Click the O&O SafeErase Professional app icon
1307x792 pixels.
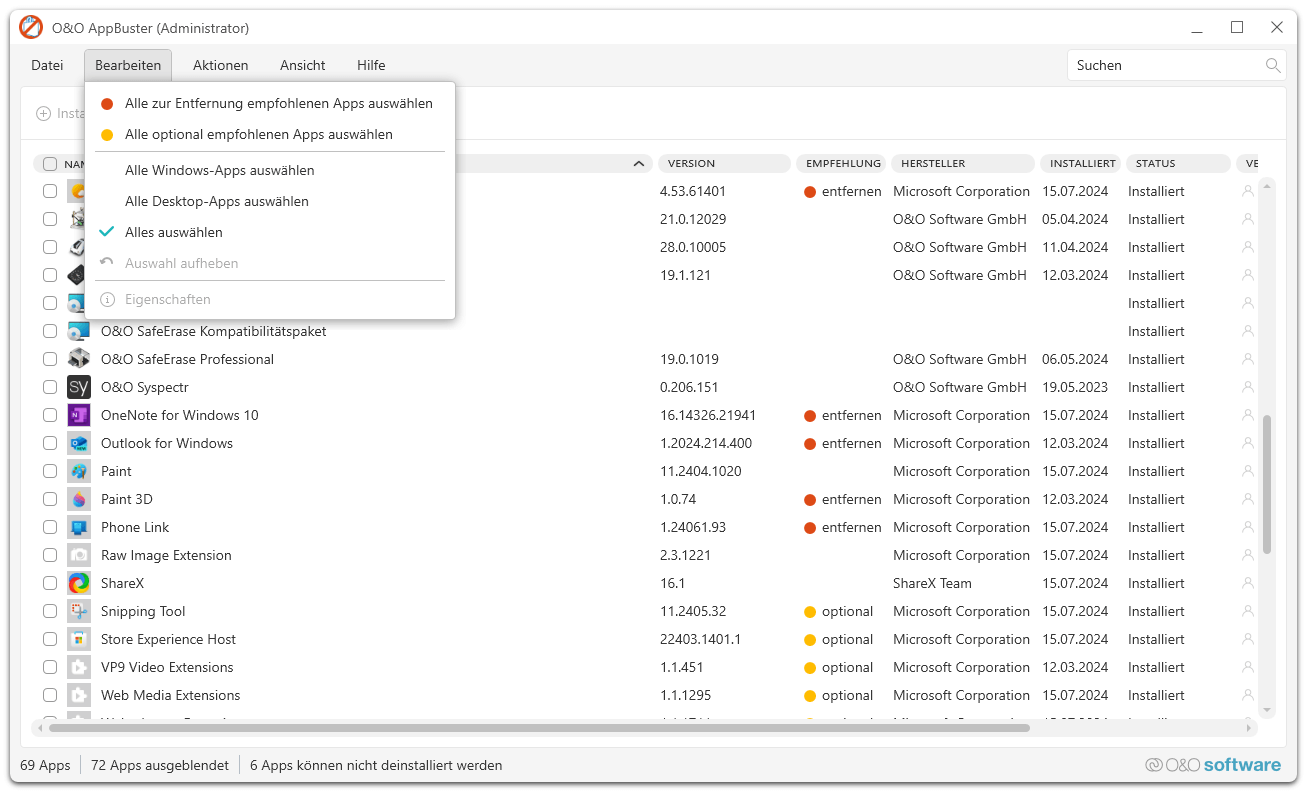[79, 359]
